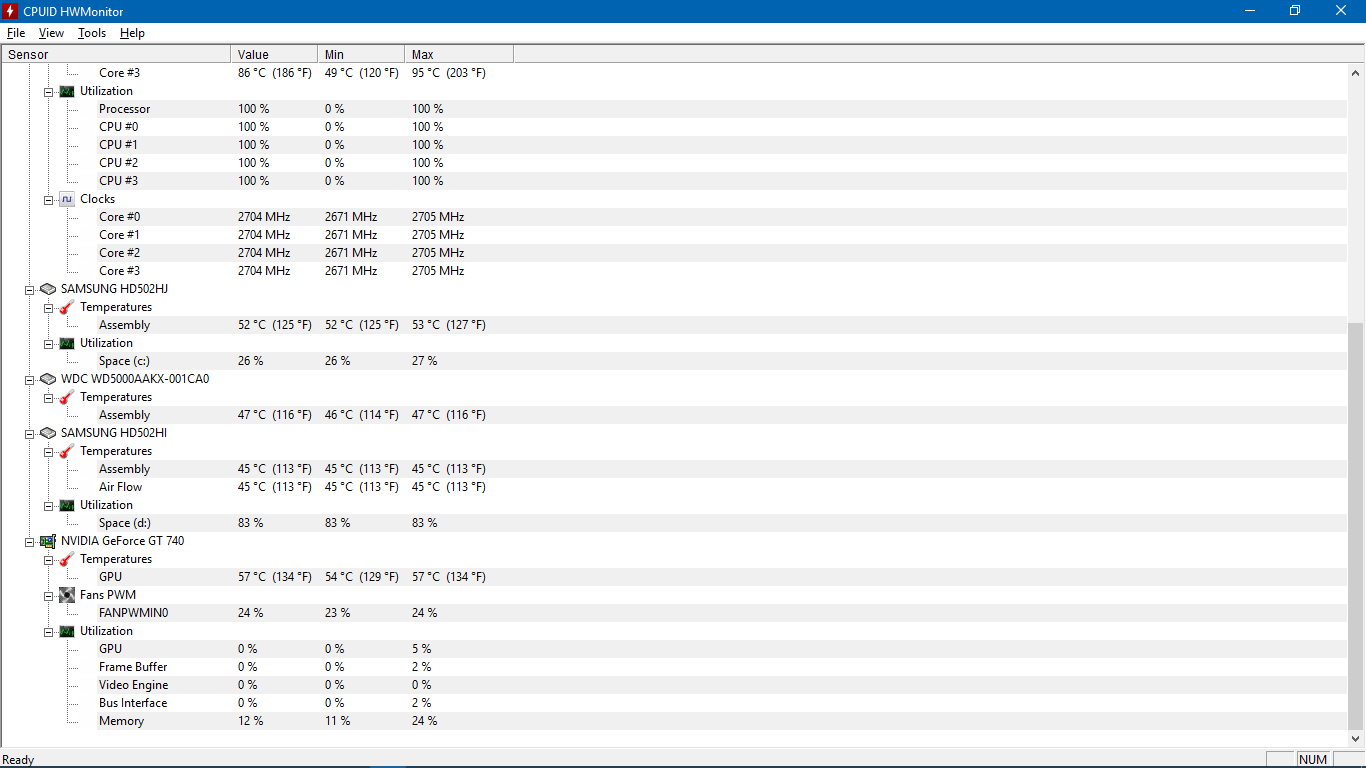Collapse the GPU Utilization node at the bottom
This screenshot has width=1366, height=768.
click(x=48, y=631)
